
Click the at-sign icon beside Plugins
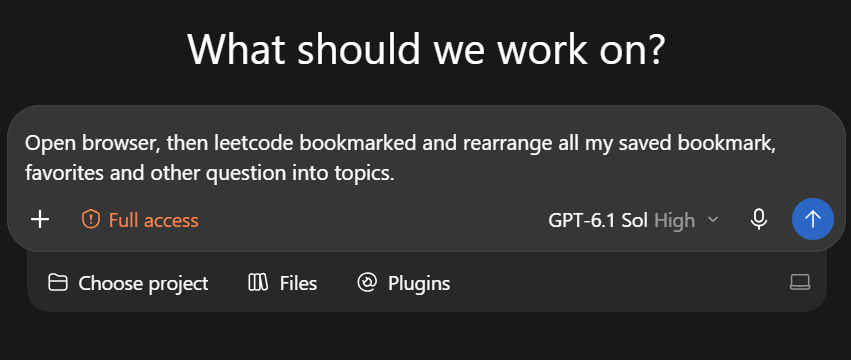click(x=367, y=282)
